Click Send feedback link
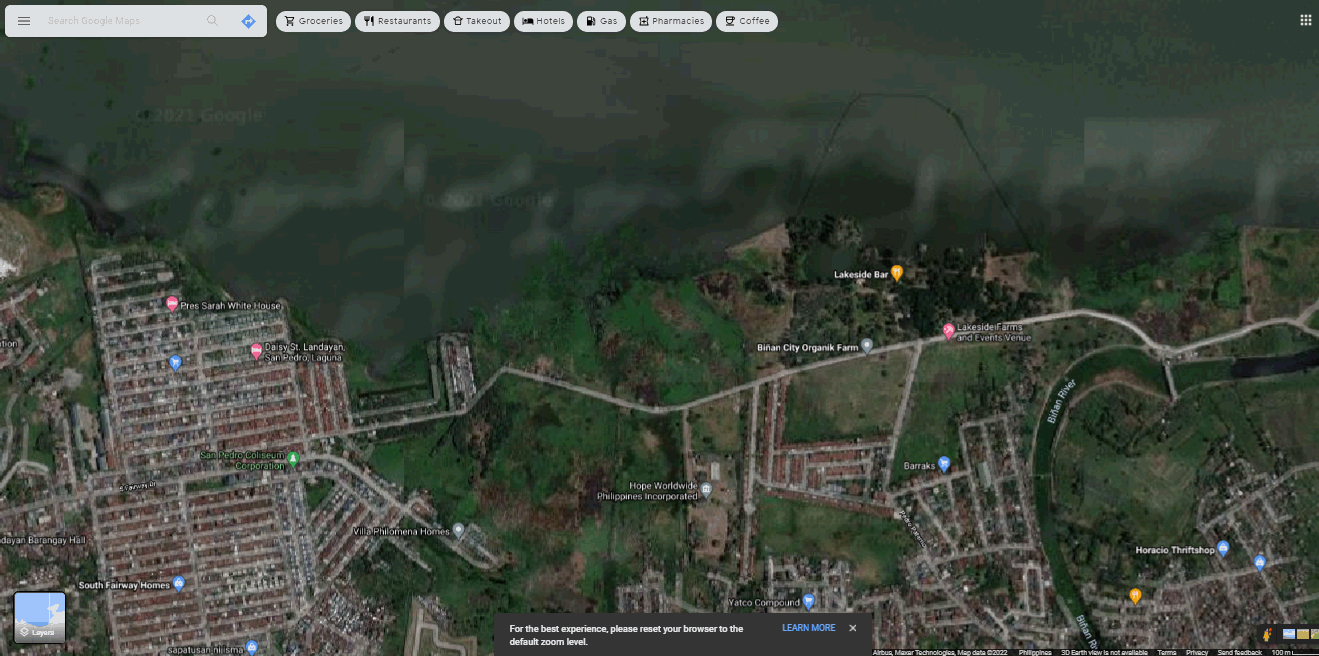 (1240, 652)
